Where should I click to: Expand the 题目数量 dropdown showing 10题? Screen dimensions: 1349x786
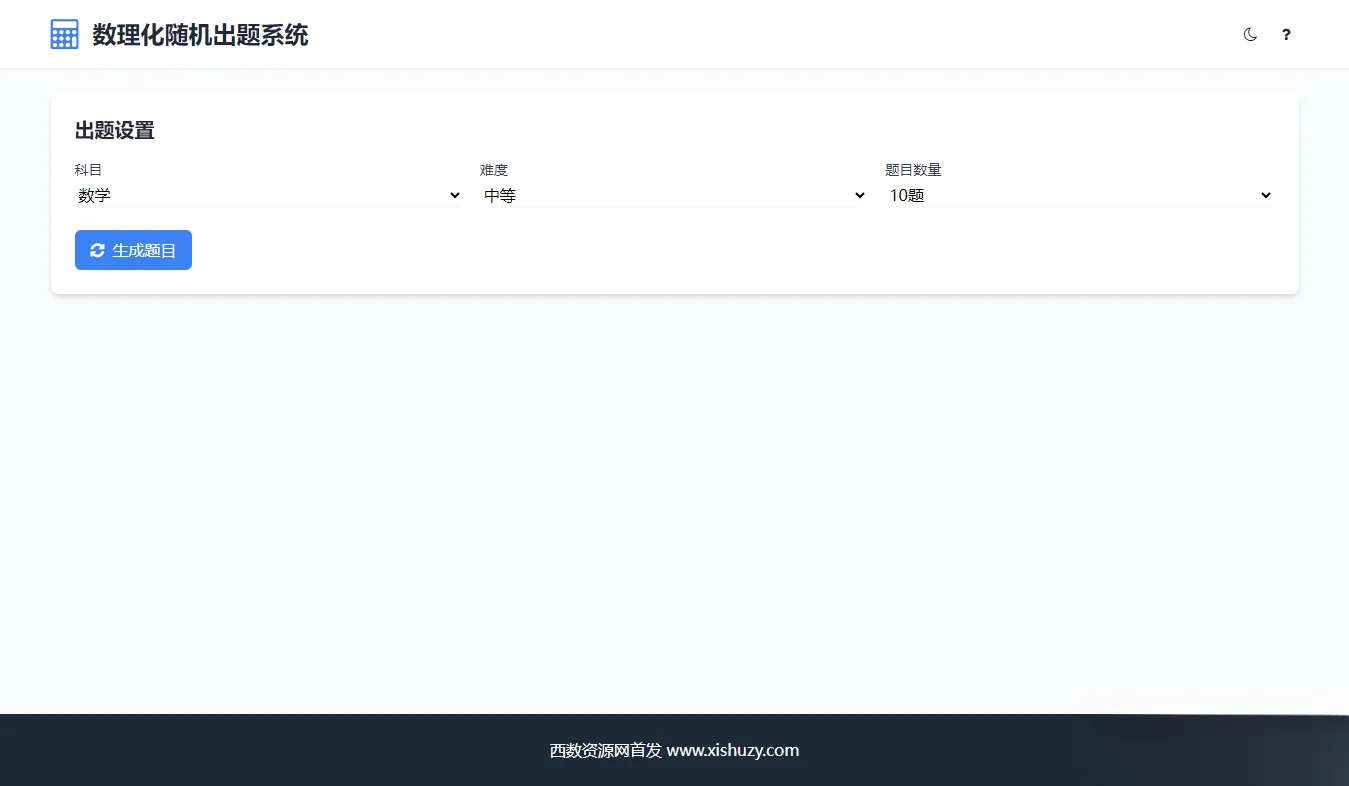click(x=1078, y=195)
